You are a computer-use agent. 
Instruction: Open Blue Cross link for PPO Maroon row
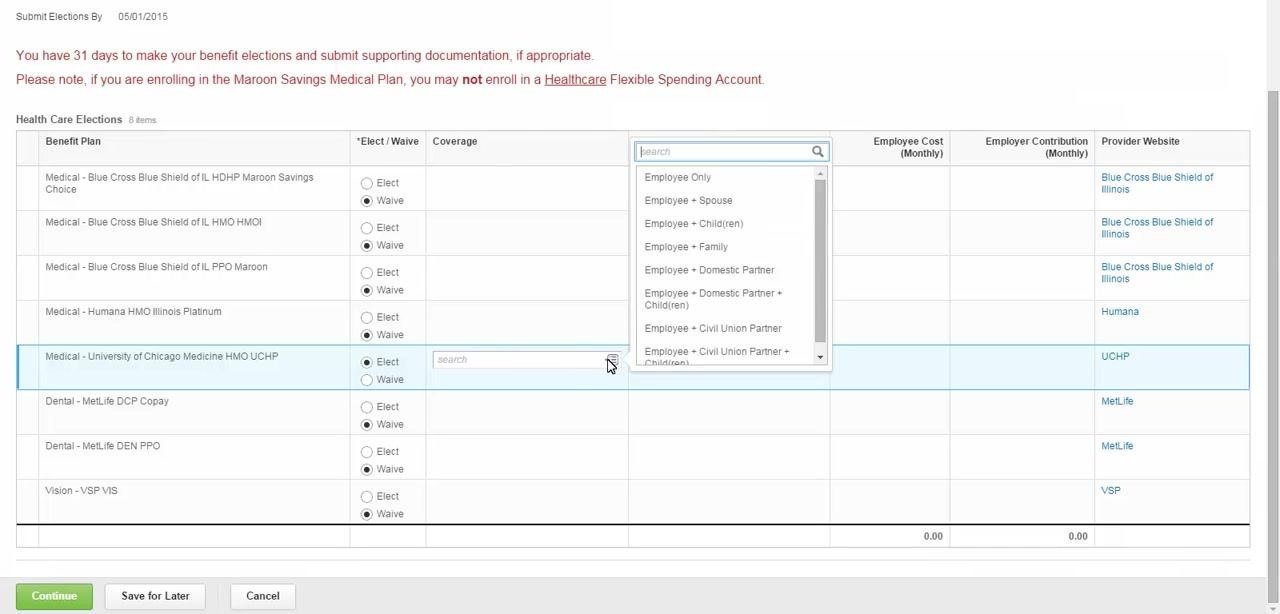pos(1157,273)
